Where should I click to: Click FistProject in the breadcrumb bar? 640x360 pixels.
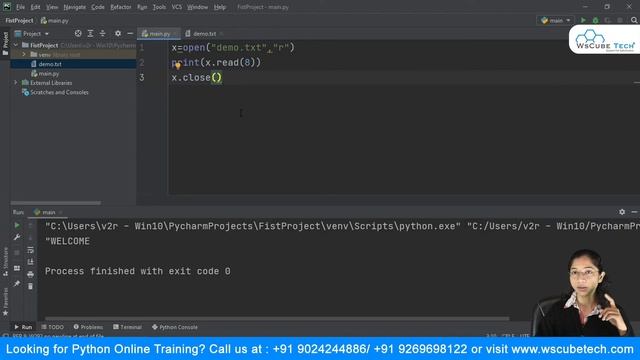tap(19, 20)
